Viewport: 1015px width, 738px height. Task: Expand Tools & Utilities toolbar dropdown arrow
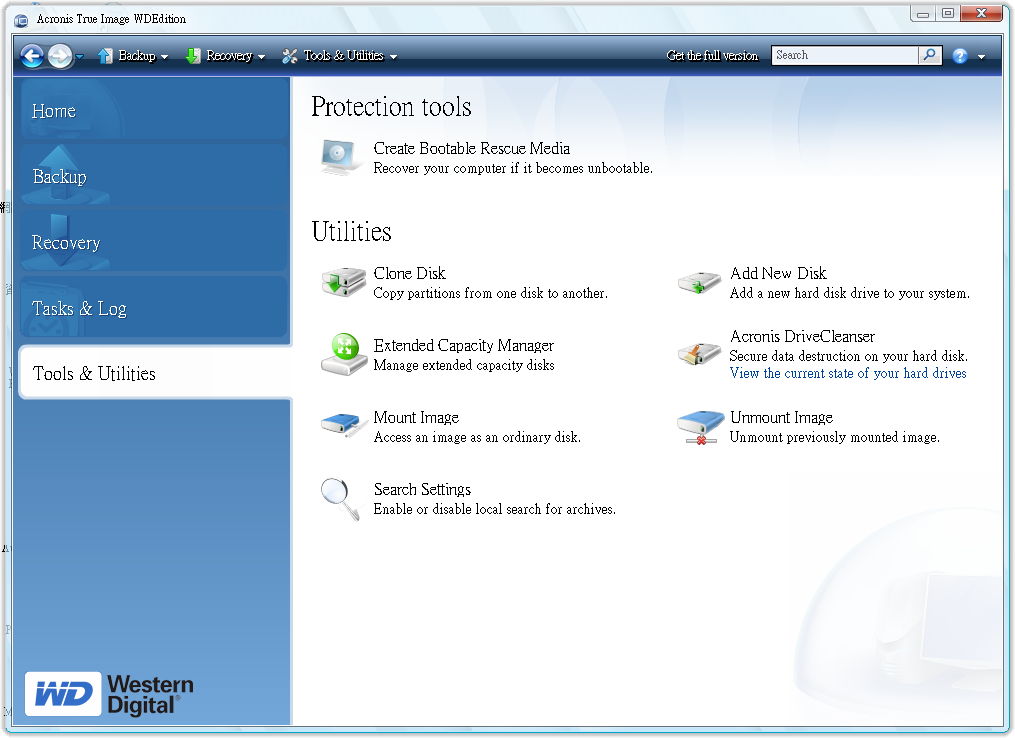393,57
